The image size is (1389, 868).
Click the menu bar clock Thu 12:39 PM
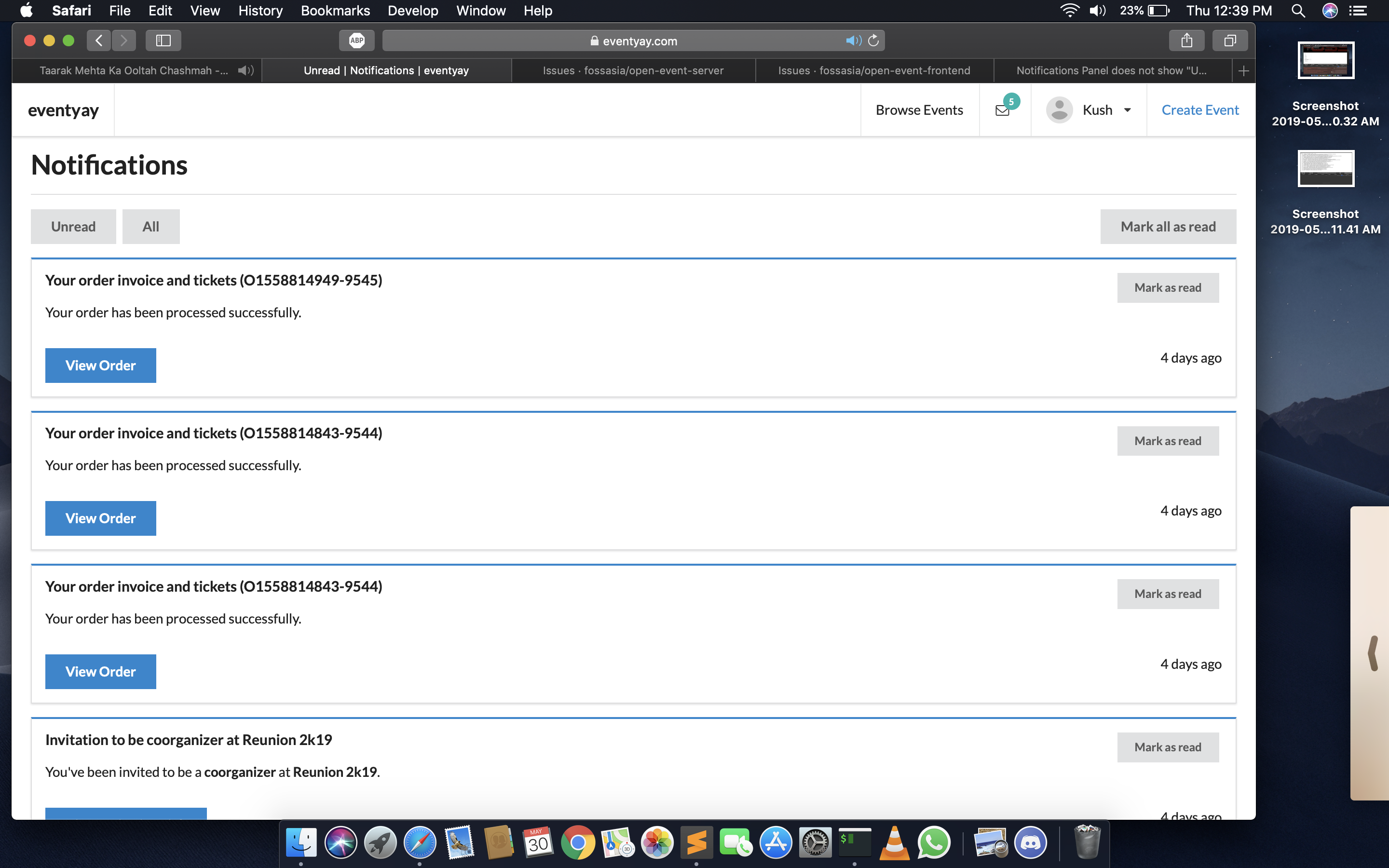point(1229,10)
